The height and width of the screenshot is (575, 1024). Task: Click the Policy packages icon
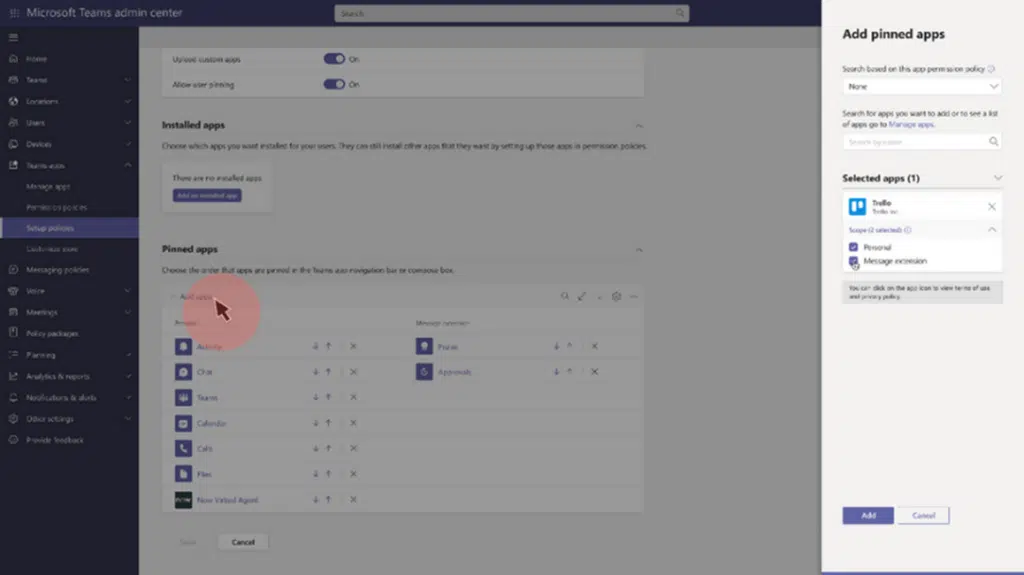13,333
